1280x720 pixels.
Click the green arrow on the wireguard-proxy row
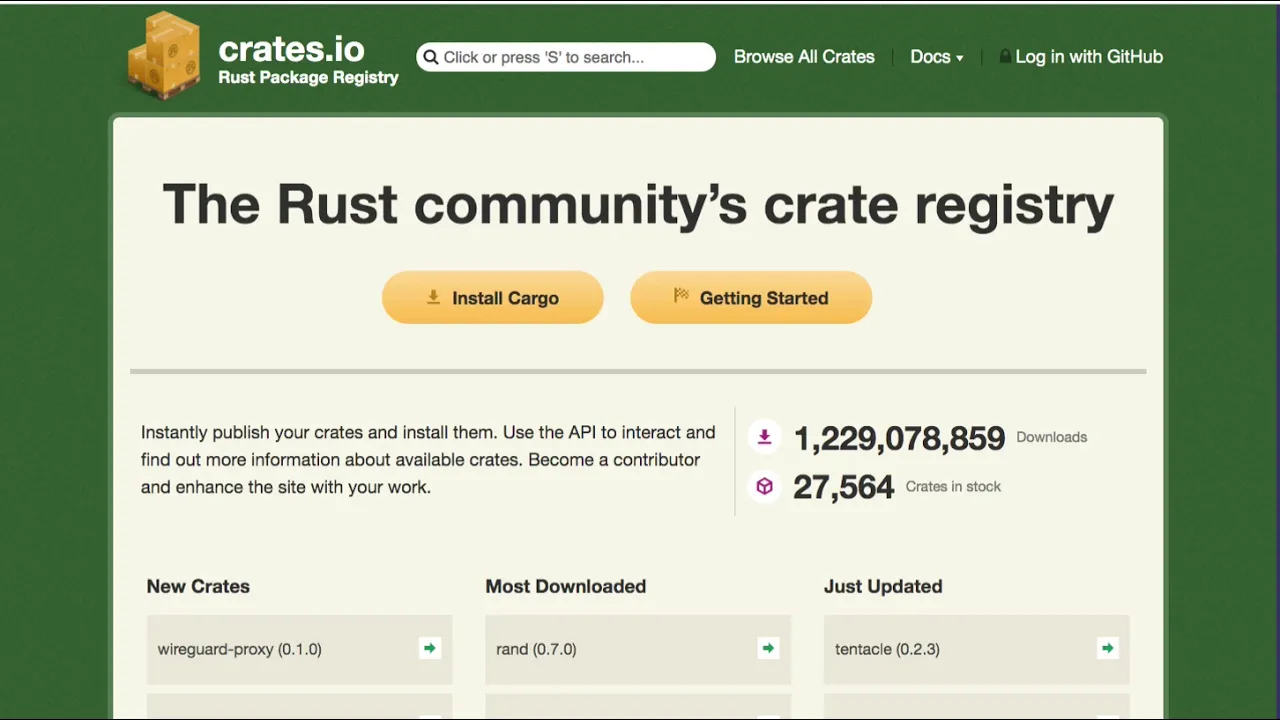coord(430,649)
